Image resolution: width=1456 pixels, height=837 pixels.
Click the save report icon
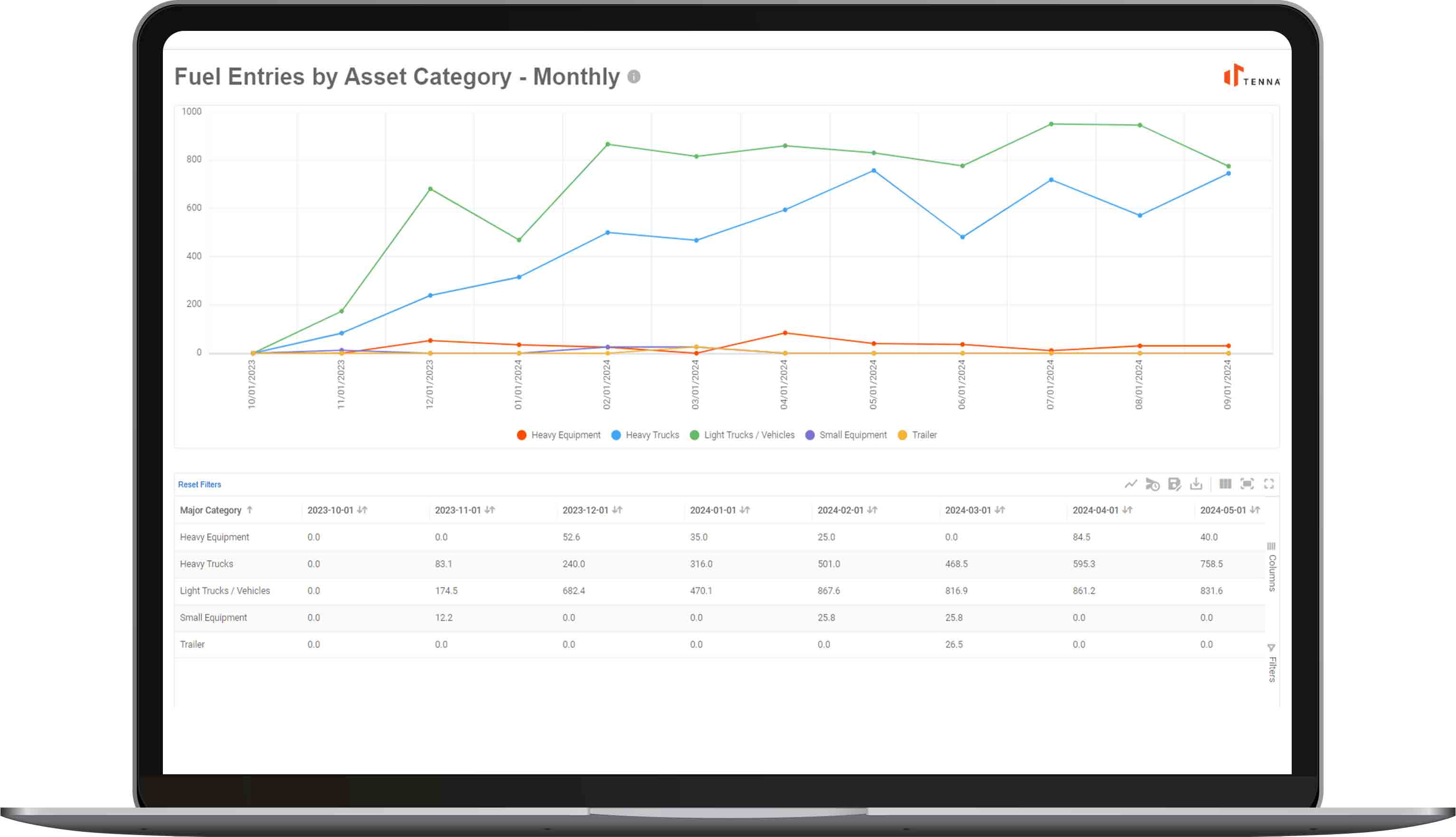pos(1175,485)
